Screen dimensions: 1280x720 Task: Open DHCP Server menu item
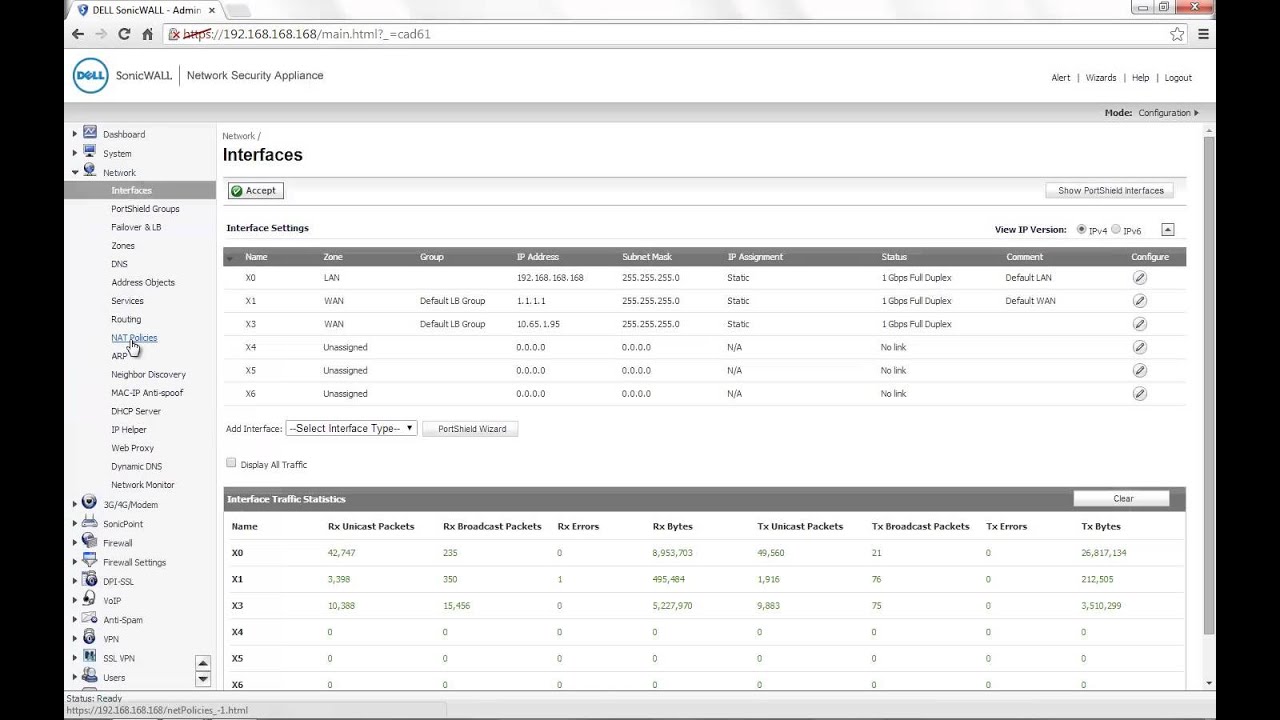point(136,411)
